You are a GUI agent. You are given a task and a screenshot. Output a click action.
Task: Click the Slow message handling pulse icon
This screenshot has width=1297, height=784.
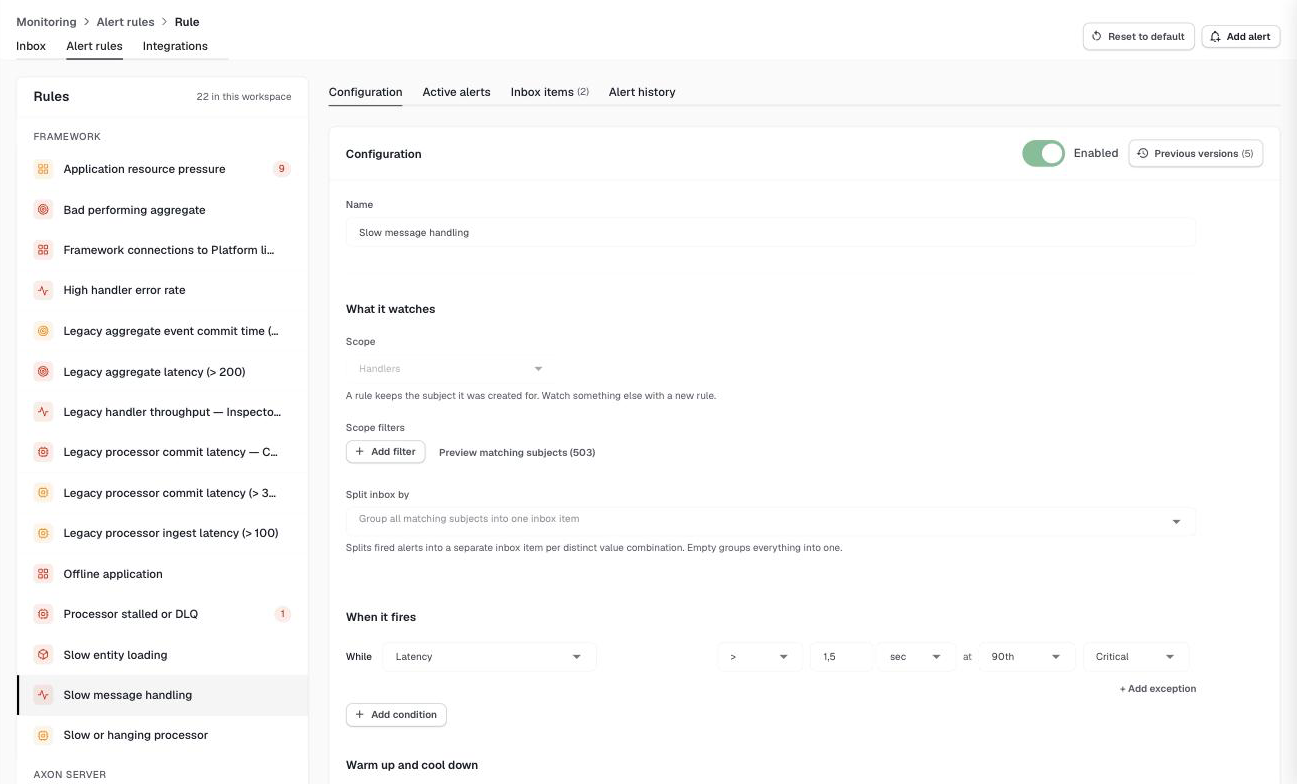[43, 695]
